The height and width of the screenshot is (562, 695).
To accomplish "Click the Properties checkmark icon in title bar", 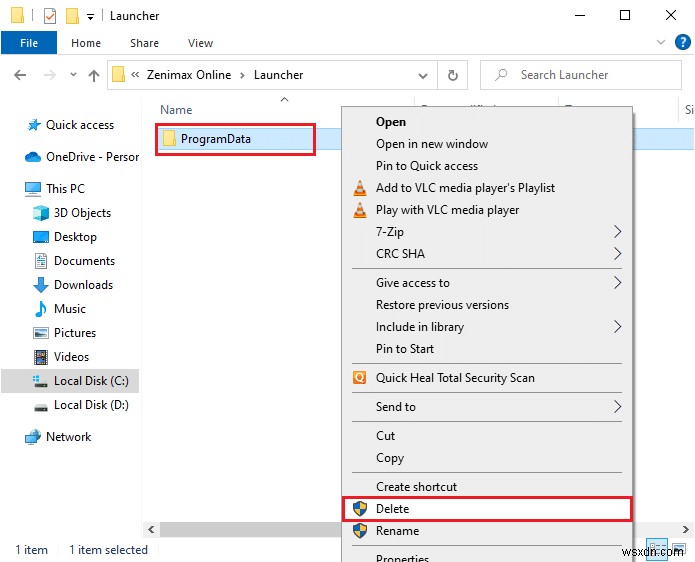I will pyautogui.click(x=50, y=16).
